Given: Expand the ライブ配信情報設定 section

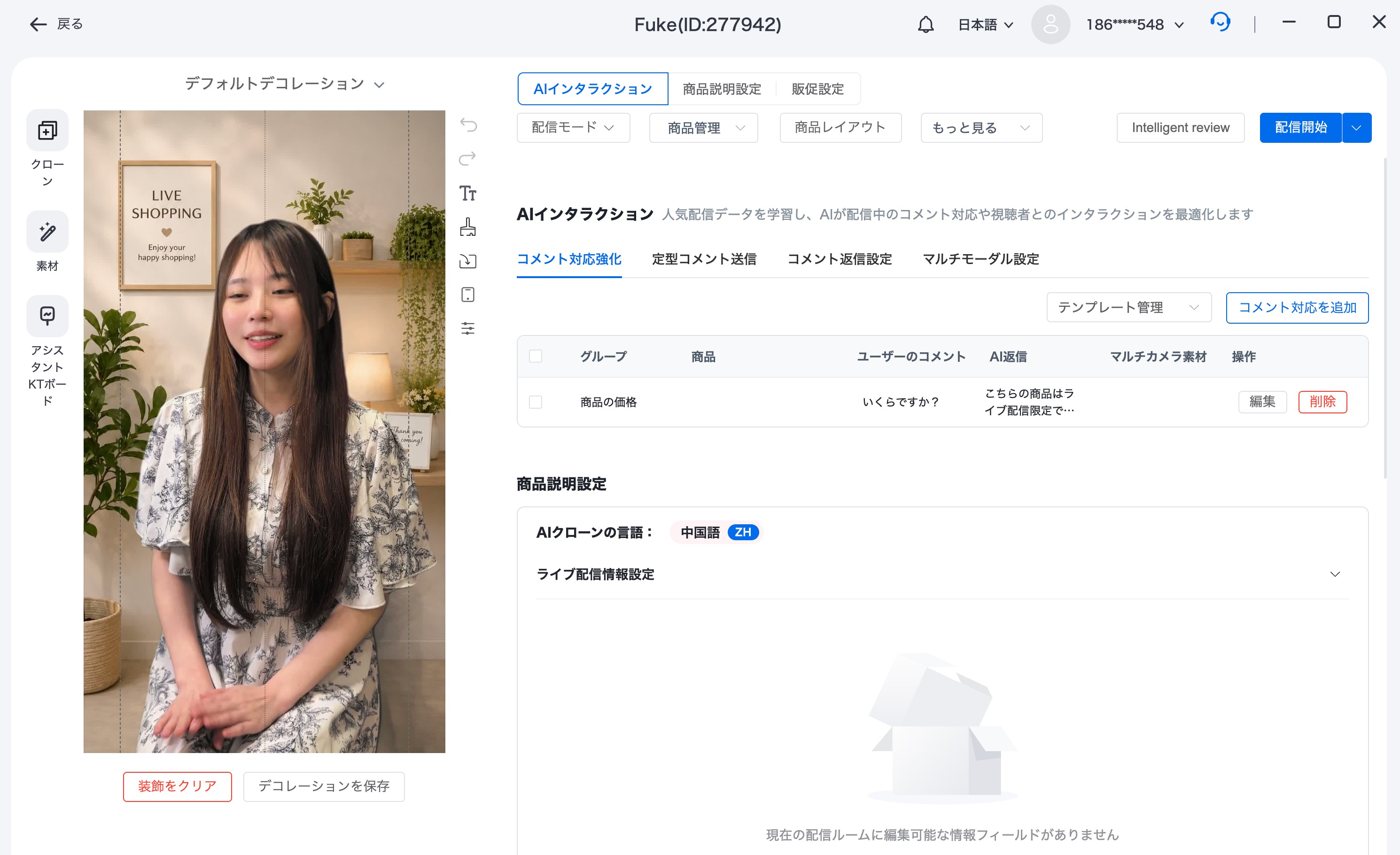Looking at the screenshot, I should pos(942,574).
